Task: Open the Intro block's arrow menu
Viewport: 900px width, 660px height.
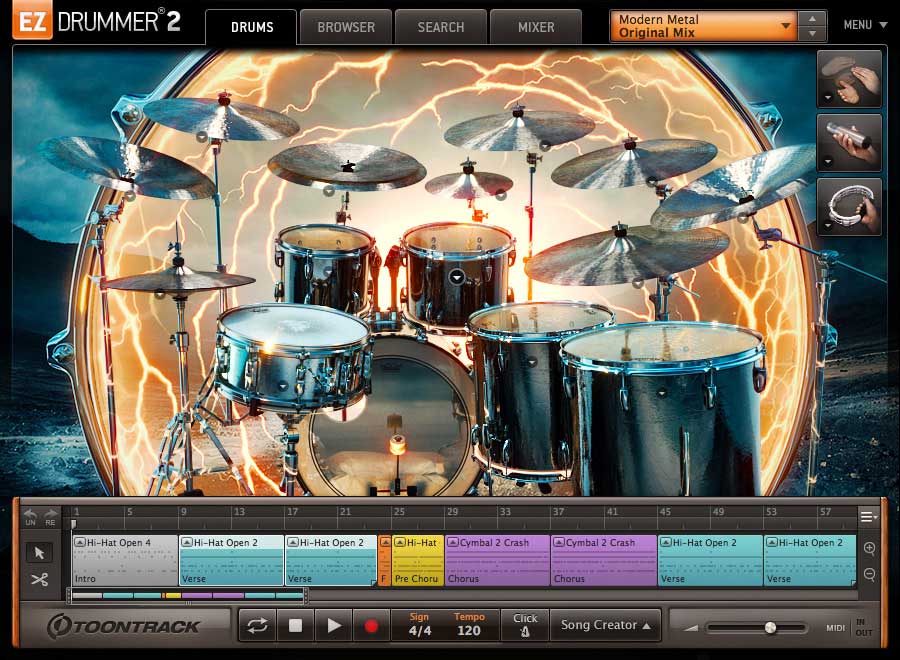Action: [x=80, y=542]
